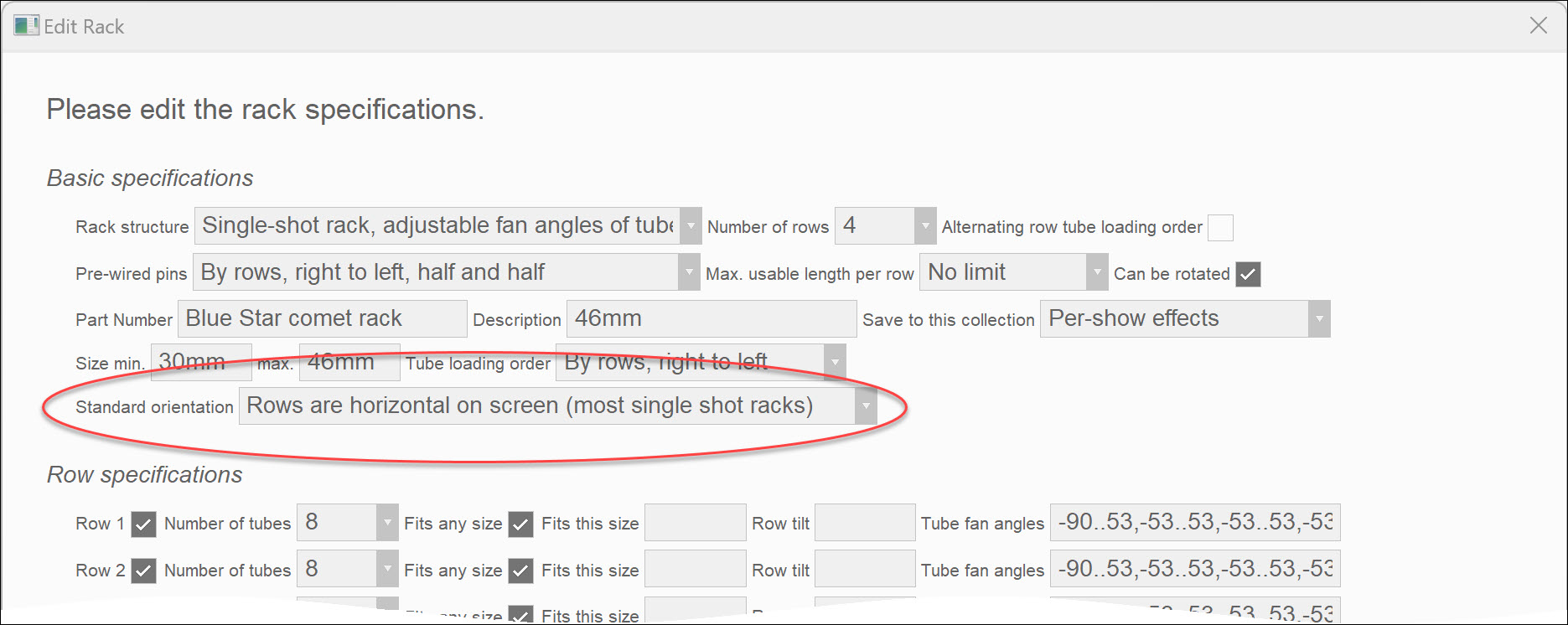
Task: Disable Fits any size for Row 1
Action: [x=520, y=523]
